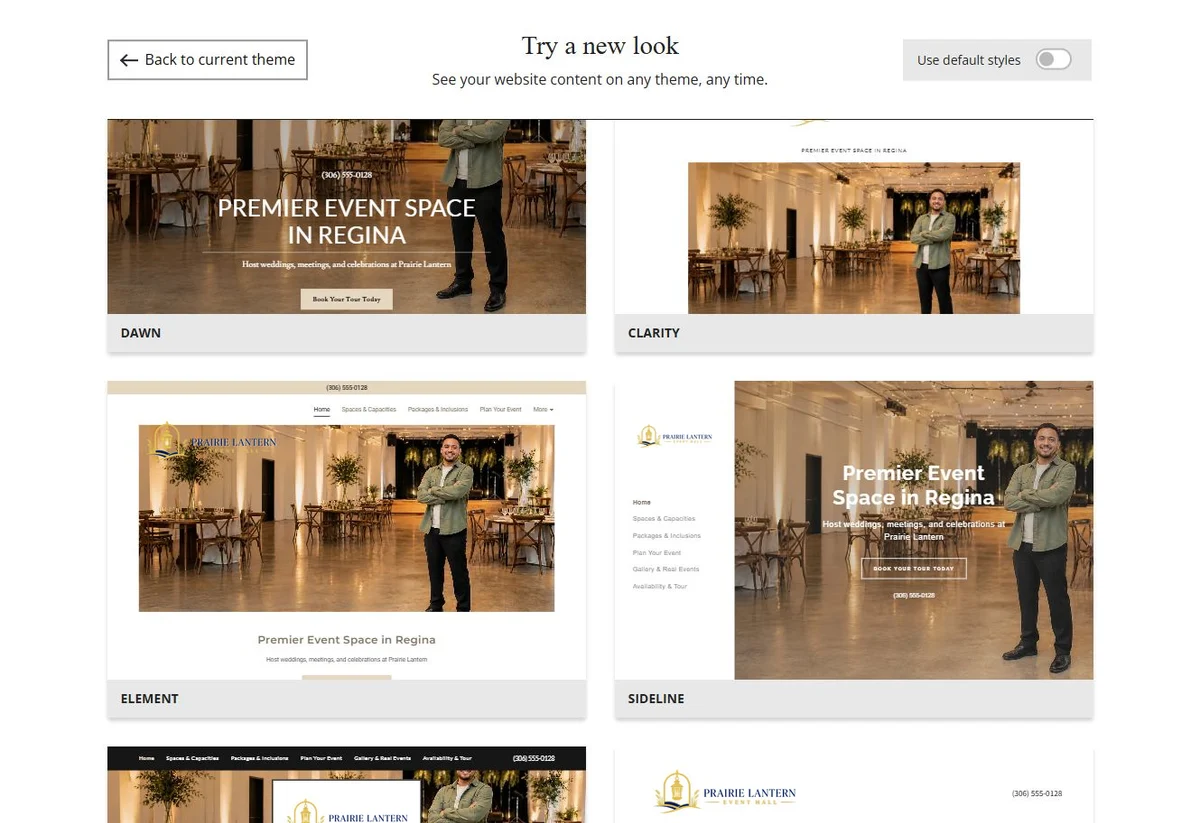Click Spaces & Capacities in Sideline sidebar
The image size is (1200, 823).
[664, 519]
